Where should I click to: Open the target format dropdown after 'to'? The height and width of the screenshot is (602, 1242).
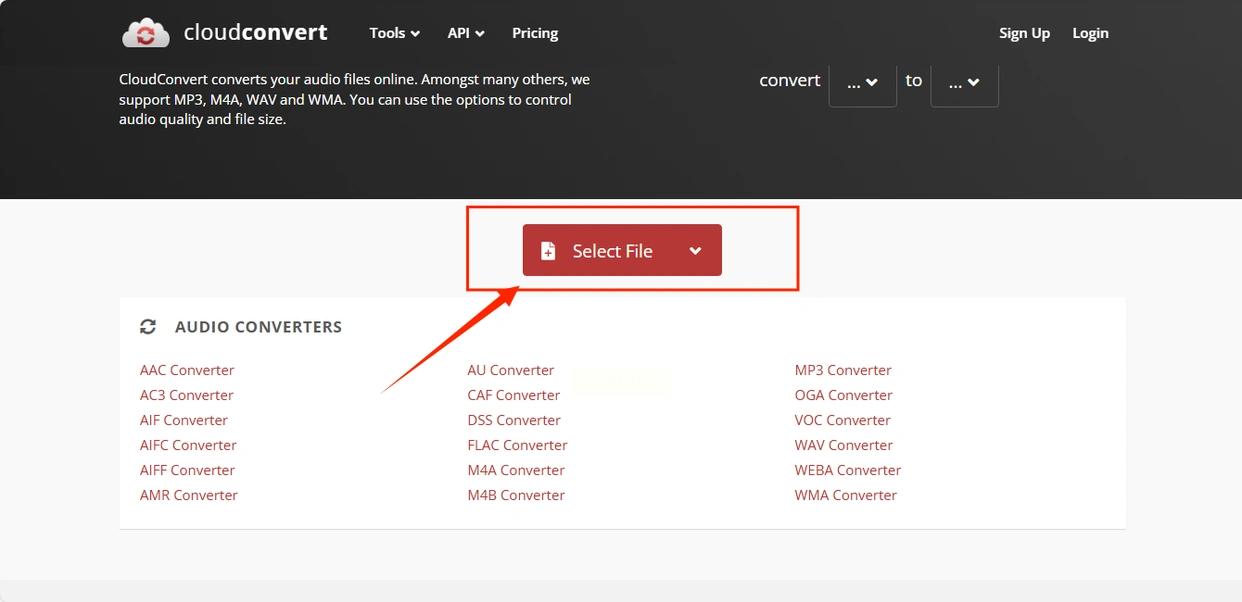point(964,83)
